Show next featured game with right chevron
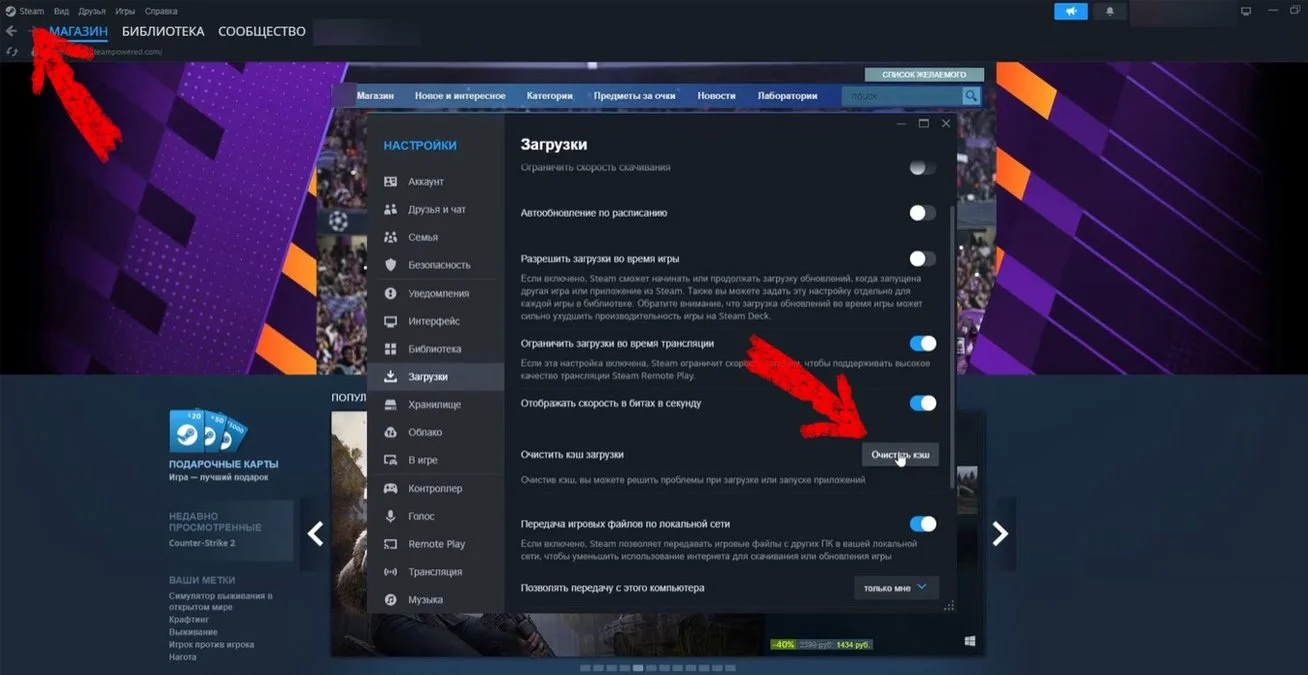The height and width of the screenshot is (675, 1308). [1000, 534]
